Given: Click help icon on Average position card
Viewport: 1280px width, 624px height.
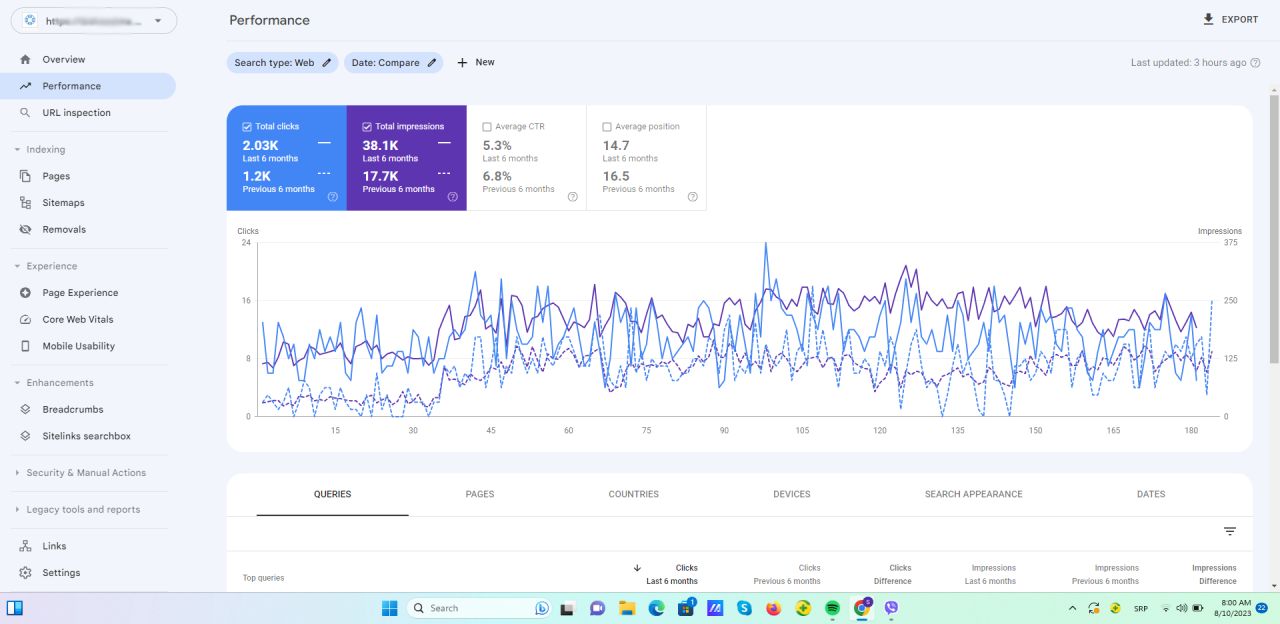Looking at the screenshot, I should (692, 197).
